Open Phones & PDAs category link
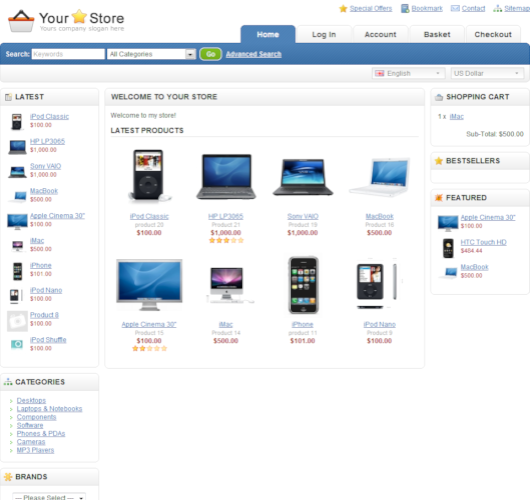 click(x=41, y=433)
